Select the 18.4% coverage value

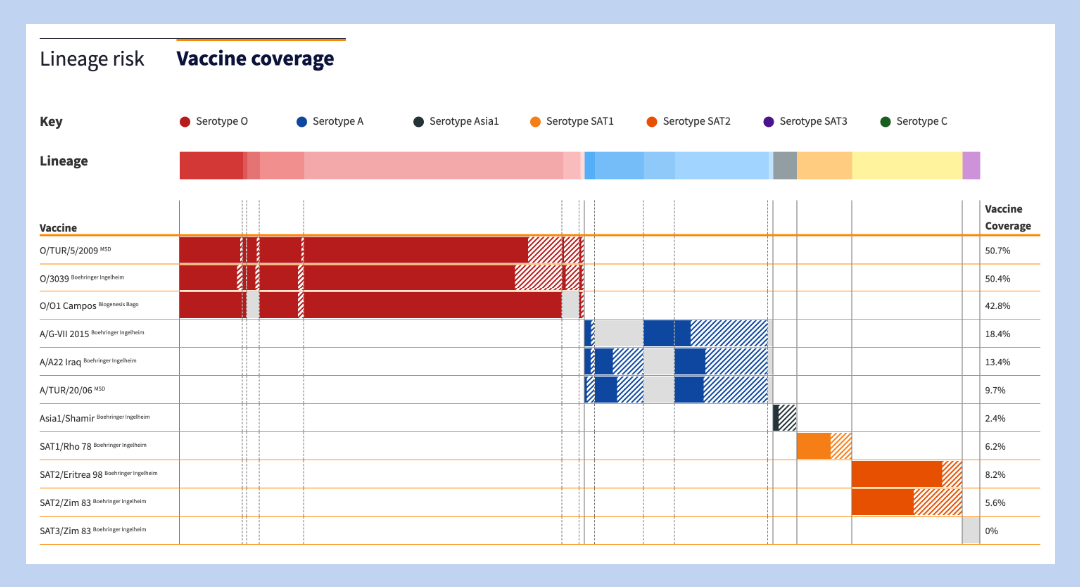pyautogui.click(x=997, y=334)
